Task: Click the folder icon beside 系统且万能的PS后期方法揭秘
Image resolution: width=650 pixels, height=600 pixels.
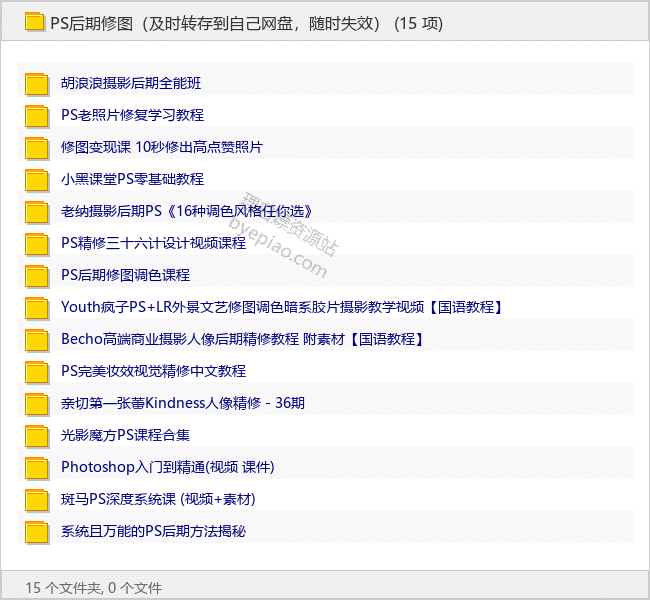Action: pos(36,532)
